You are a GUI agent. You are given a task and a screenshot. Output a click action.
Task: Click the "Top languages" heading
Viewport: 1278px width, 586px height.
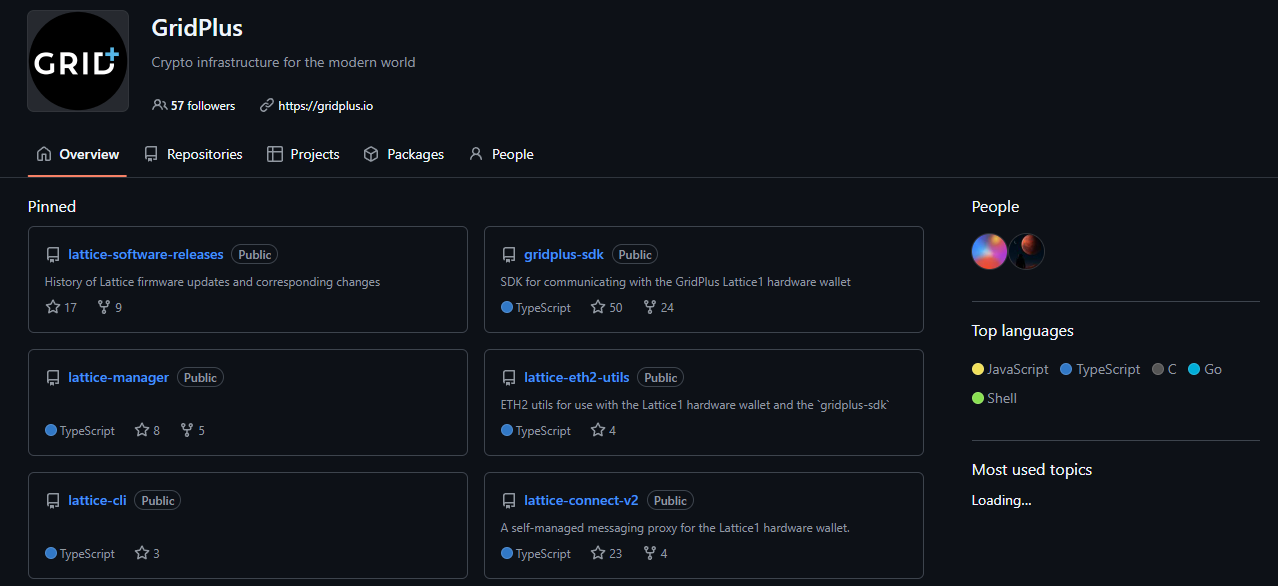coord(1023,331)
